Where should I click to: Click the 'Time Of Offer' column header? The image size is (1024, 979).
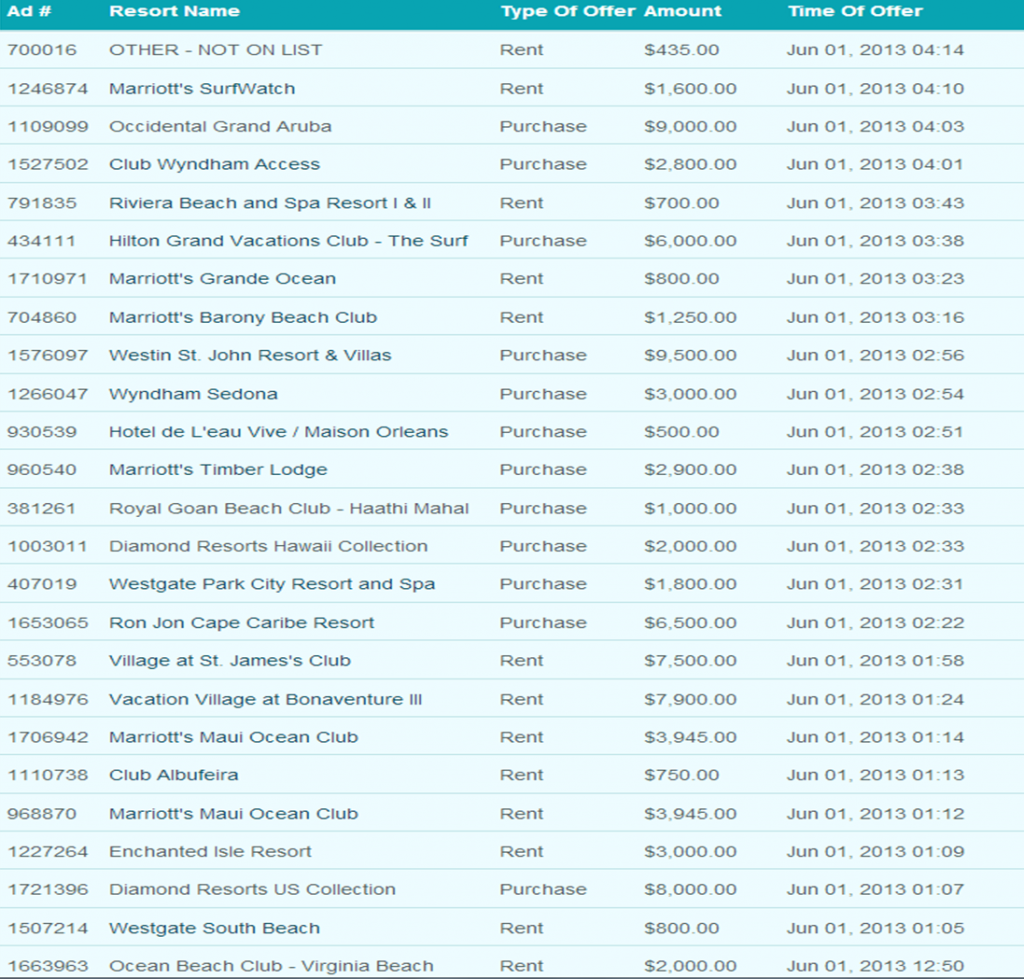[855, 11]
